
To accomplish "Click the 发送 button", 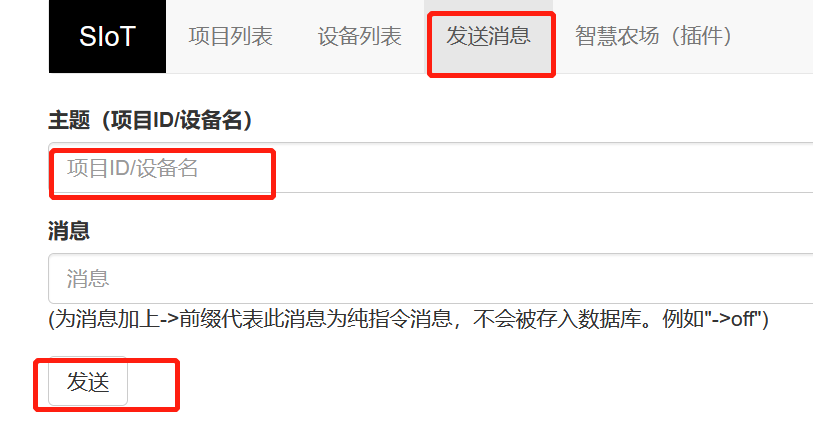I will pyautogui.click(x=88, y=381).
